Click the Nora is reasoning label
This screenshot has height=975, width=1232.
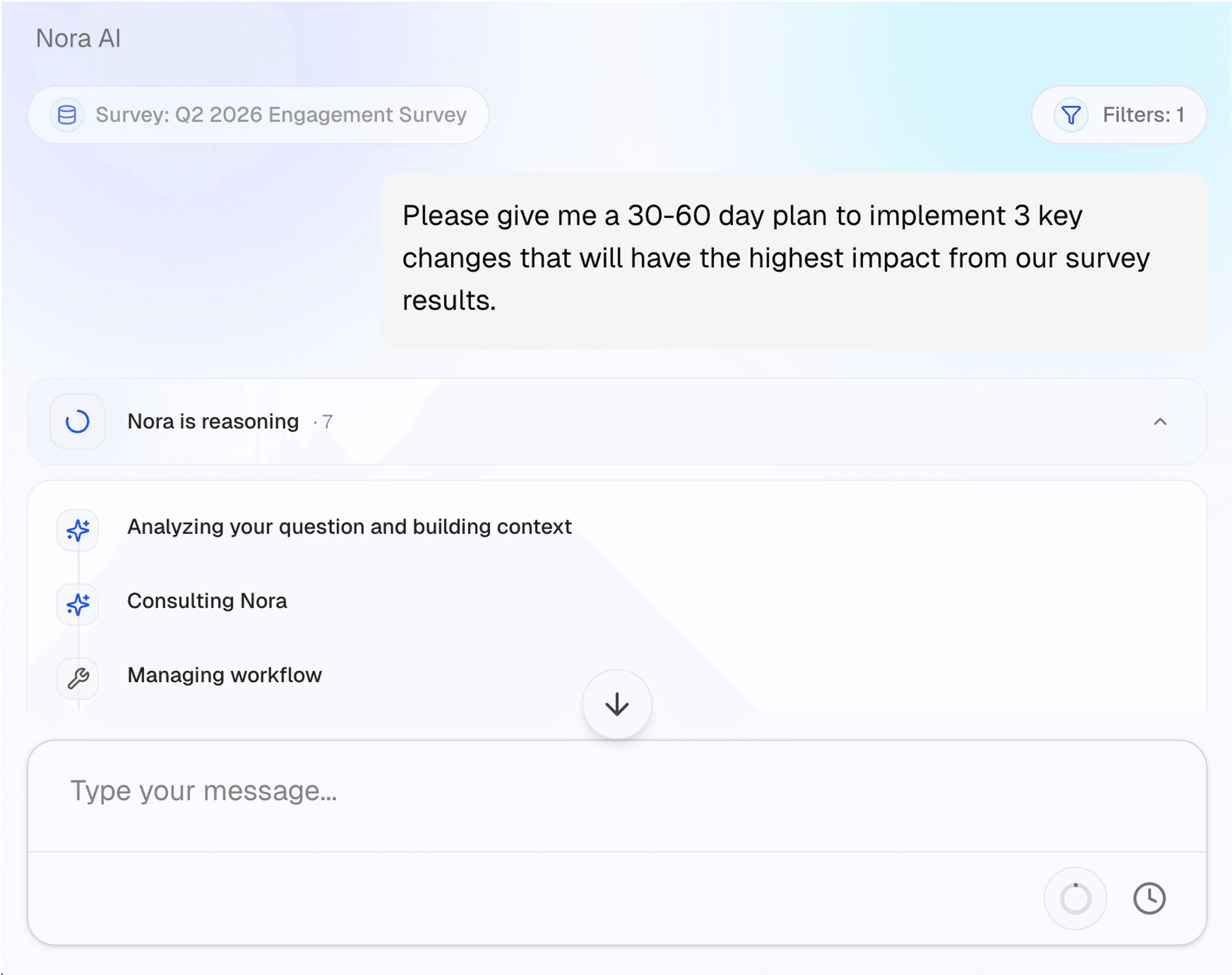(x=213, y=421)
